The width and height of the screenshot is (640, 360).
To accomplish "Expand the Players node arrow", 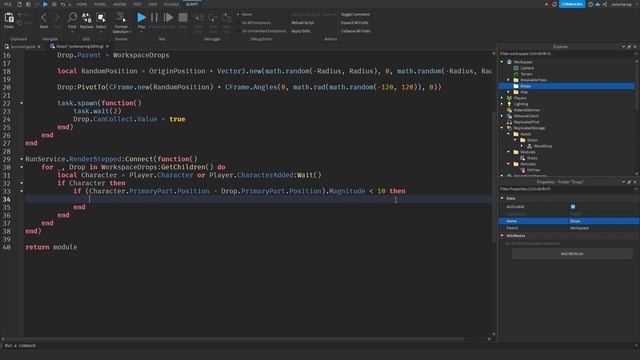I will point(502,98).
